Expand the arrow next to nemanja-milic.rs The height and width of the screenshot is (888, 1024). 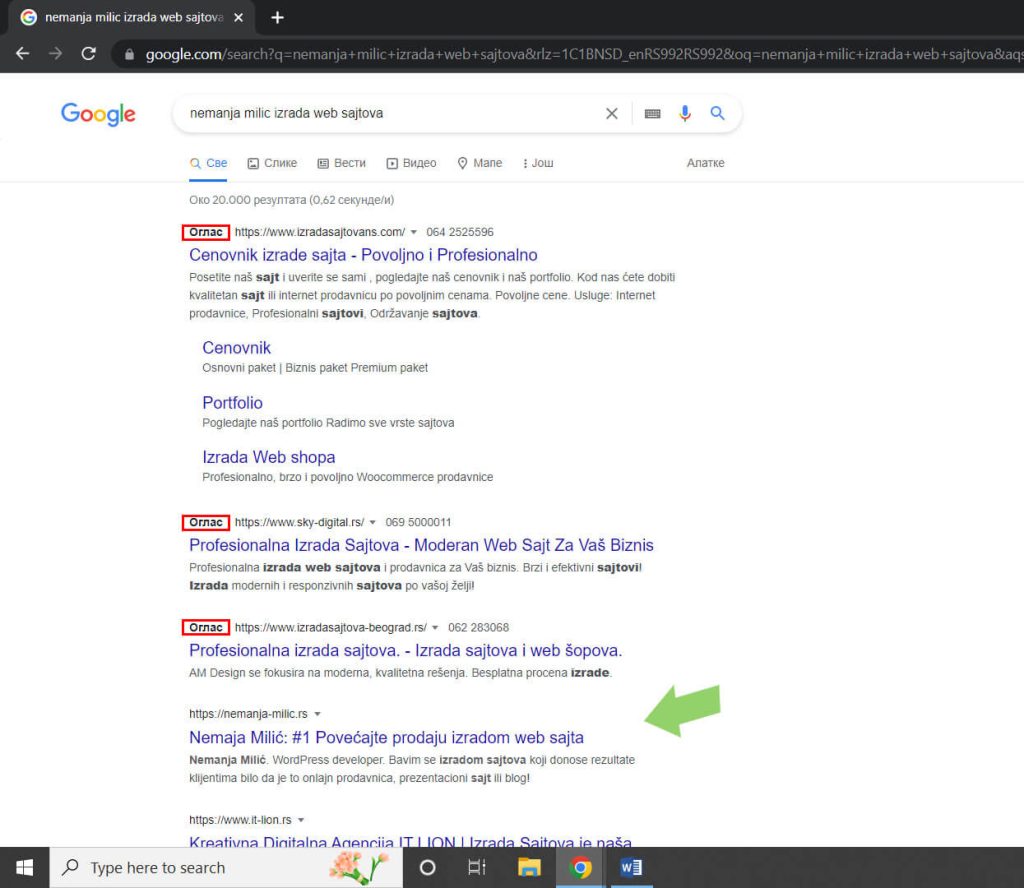coord(316,713)
